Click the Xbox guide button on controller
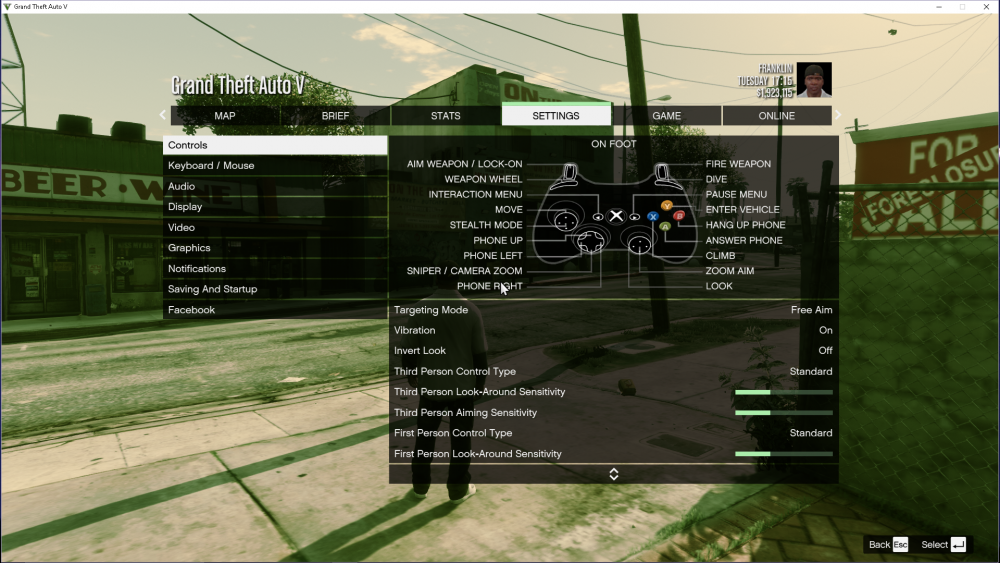This screenshot has width=1000, height=563. 615,216
